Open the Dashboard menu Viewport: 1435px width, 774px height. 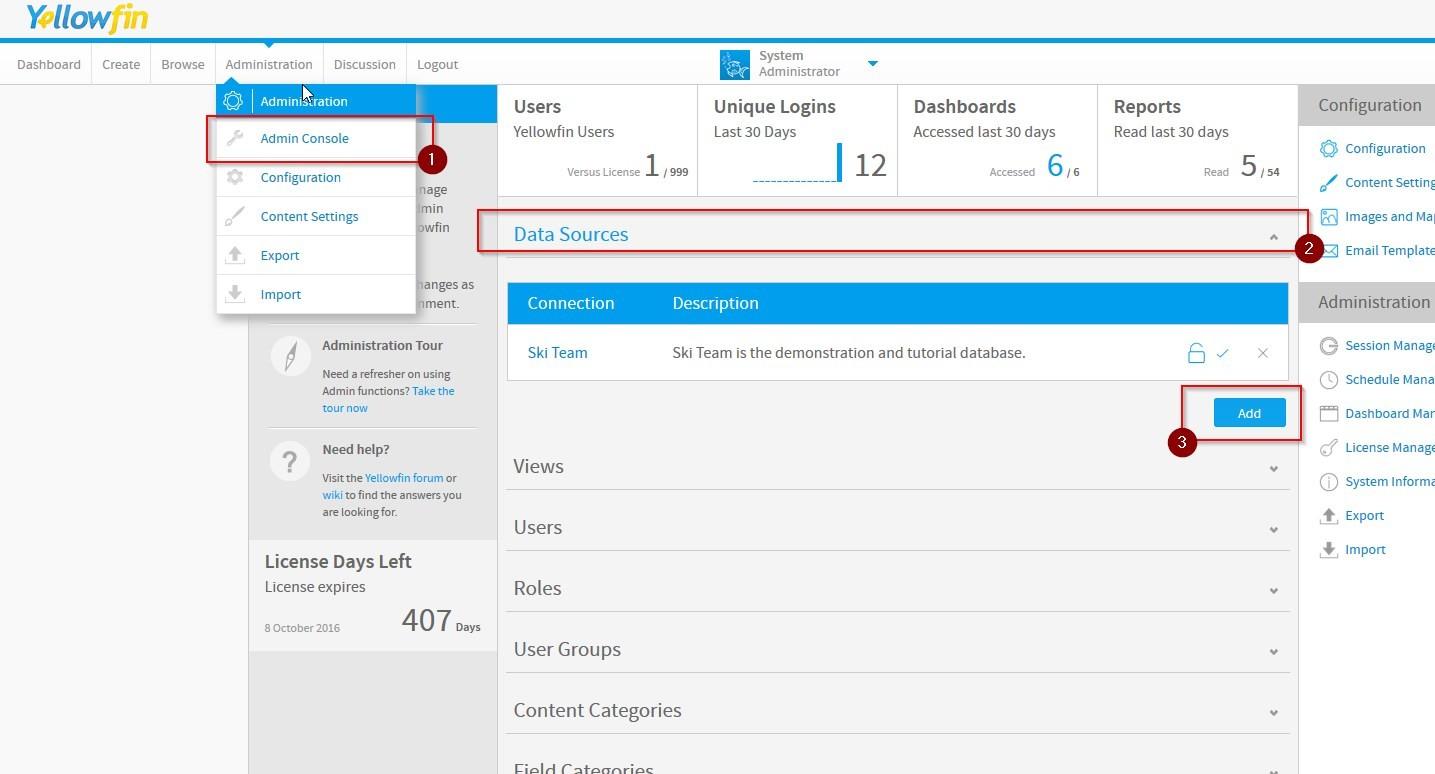pyautogui.click(x=49, y=64)
